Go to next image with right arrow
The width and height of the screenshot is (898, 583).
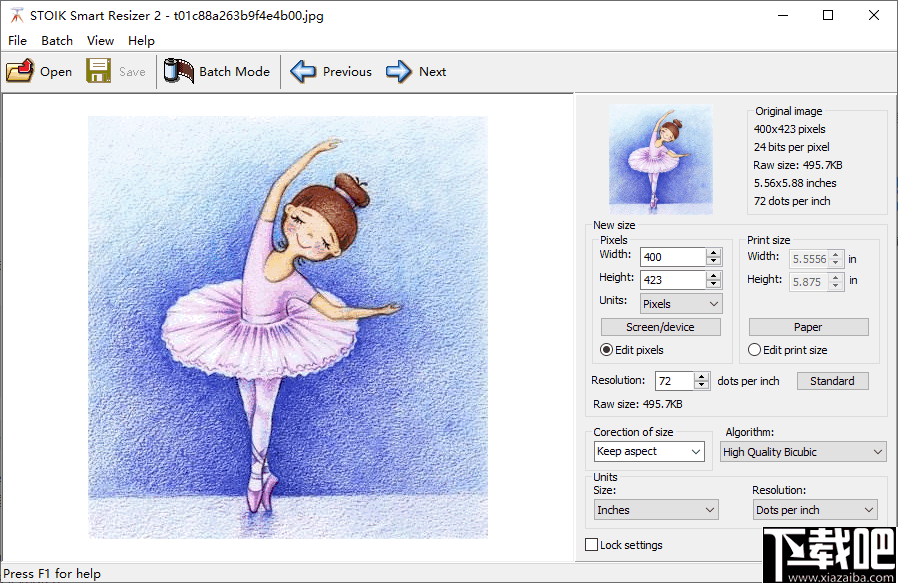tap(399, 71)
